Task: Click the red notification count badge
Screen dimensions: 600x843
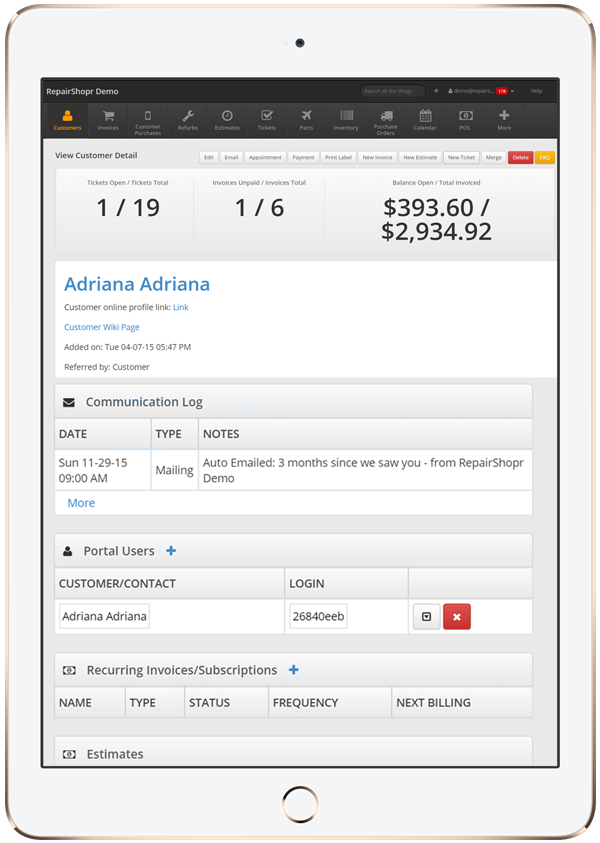Action: (x=502, y=91)
